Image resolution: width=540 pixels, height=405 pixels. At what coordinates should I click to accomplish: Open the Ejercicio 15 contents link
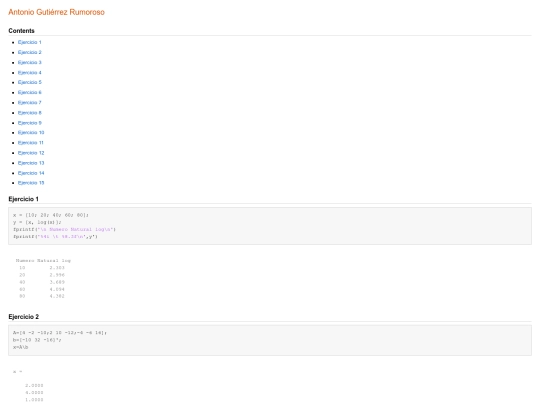[31, 183]
